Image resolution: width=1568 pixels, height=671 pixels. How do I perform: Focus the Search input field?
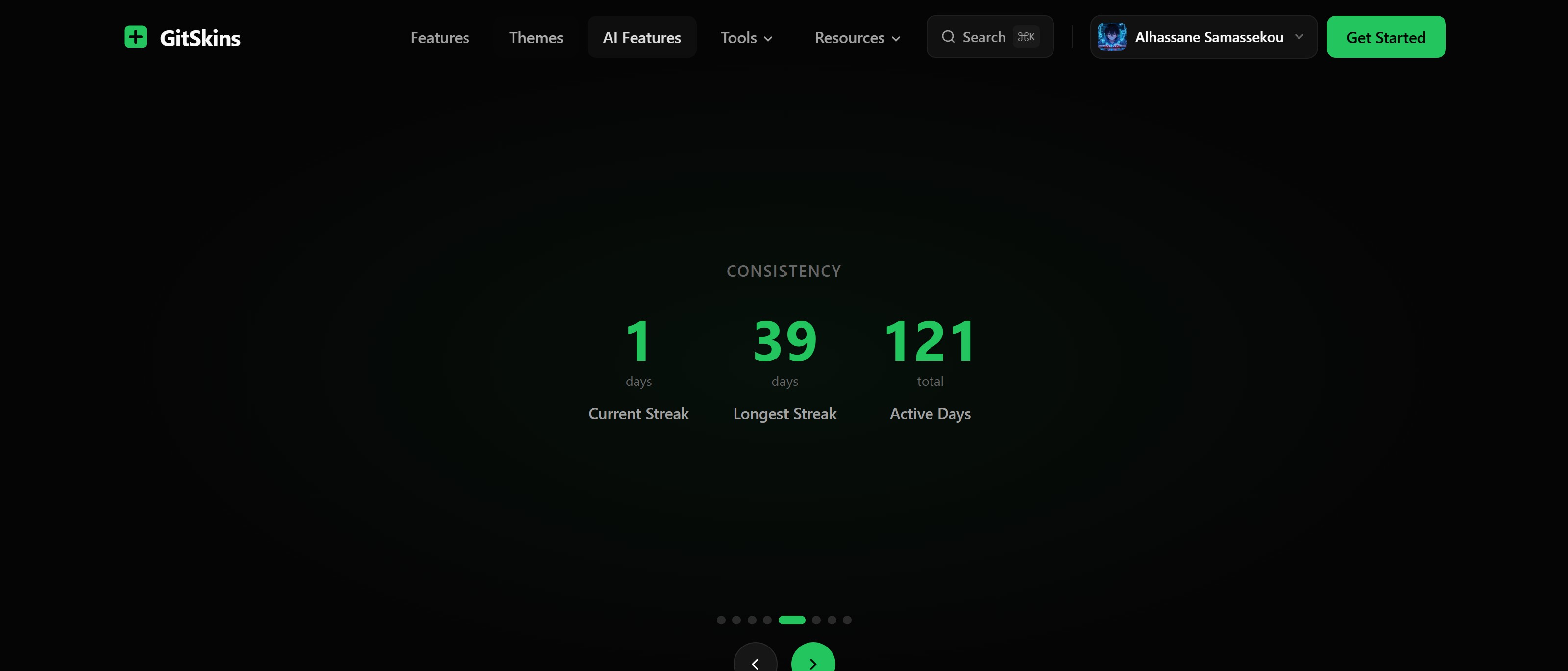(x=983, y=37)
